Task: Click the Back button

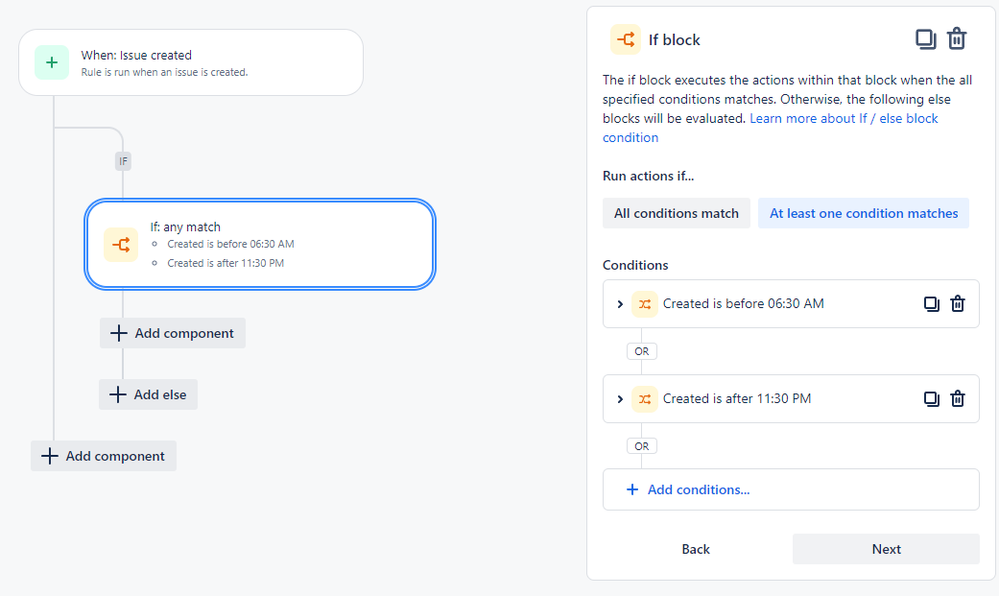Action: [695, 549]
